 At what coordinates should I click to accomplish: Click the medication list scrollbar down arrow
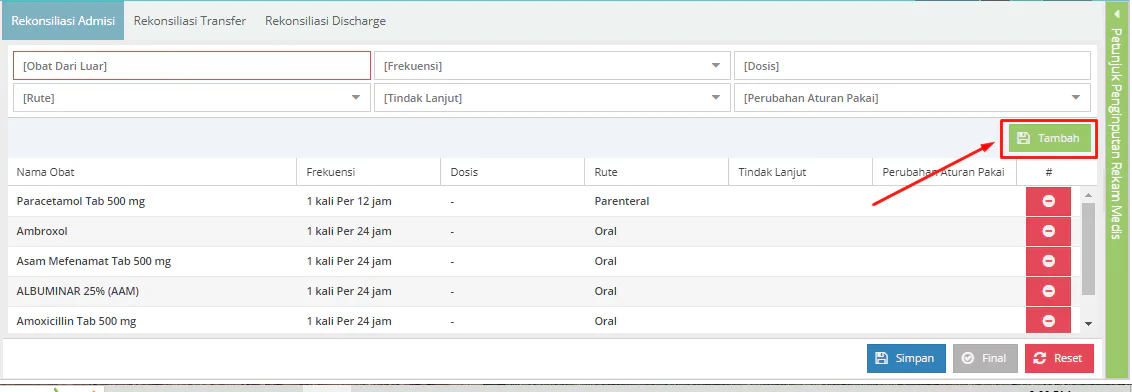[1089, 324]
